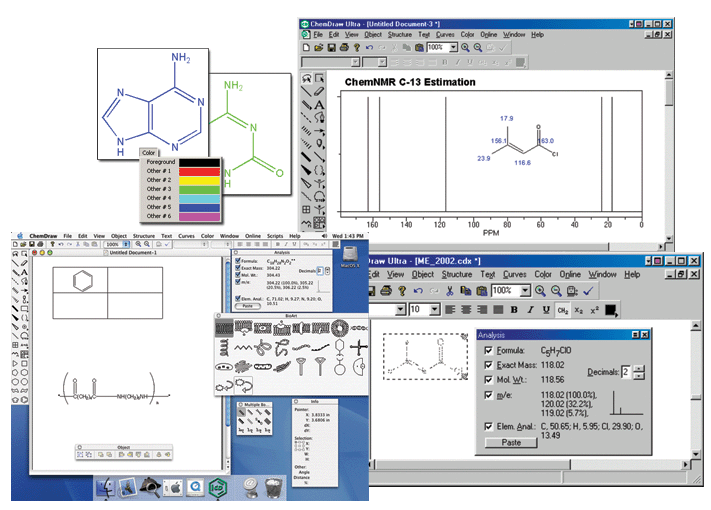The height and width of the screenshot is (510, 711).
Task: Open font size dropdown in Untitled Document-3 window
Action: pyautogui.click(x=382, y=62)
